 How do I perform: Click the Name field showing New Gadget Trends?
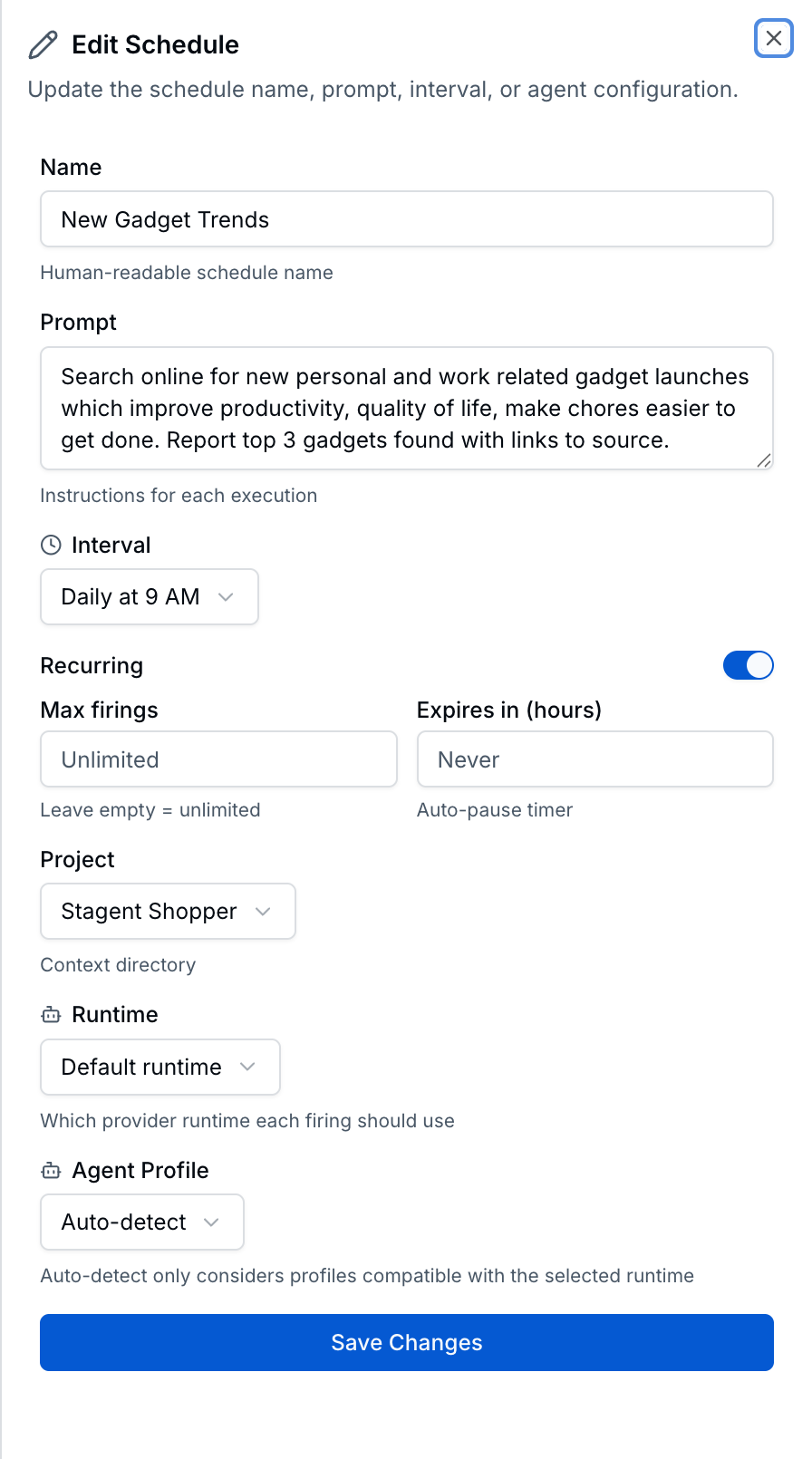pyautogui.click(x=406, y=218)
